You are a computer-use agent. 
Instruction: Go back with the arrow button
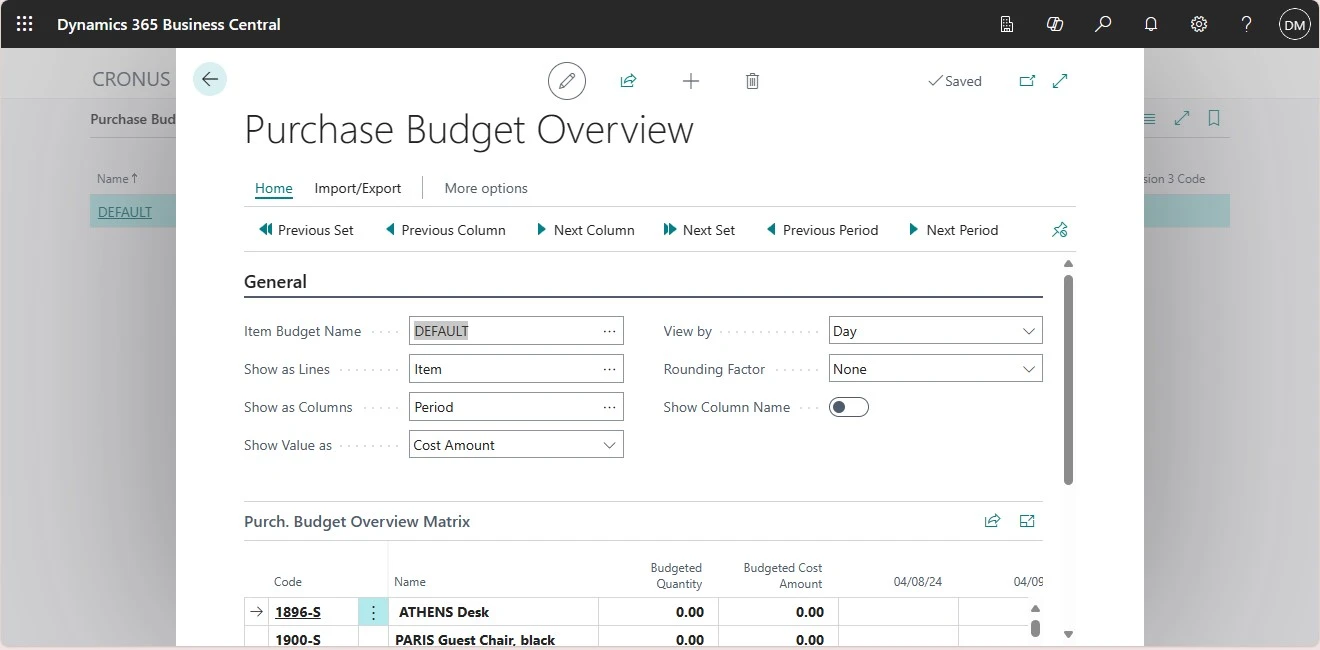click(x=210, y=80)
